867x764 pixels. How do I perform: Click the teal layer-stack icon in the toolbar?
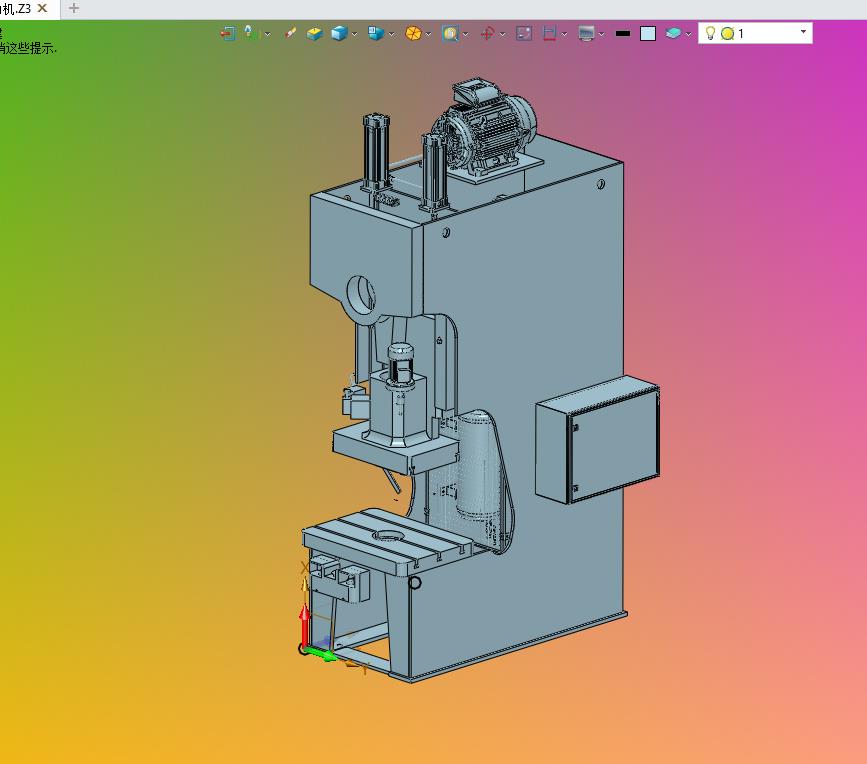click(673, 34)
